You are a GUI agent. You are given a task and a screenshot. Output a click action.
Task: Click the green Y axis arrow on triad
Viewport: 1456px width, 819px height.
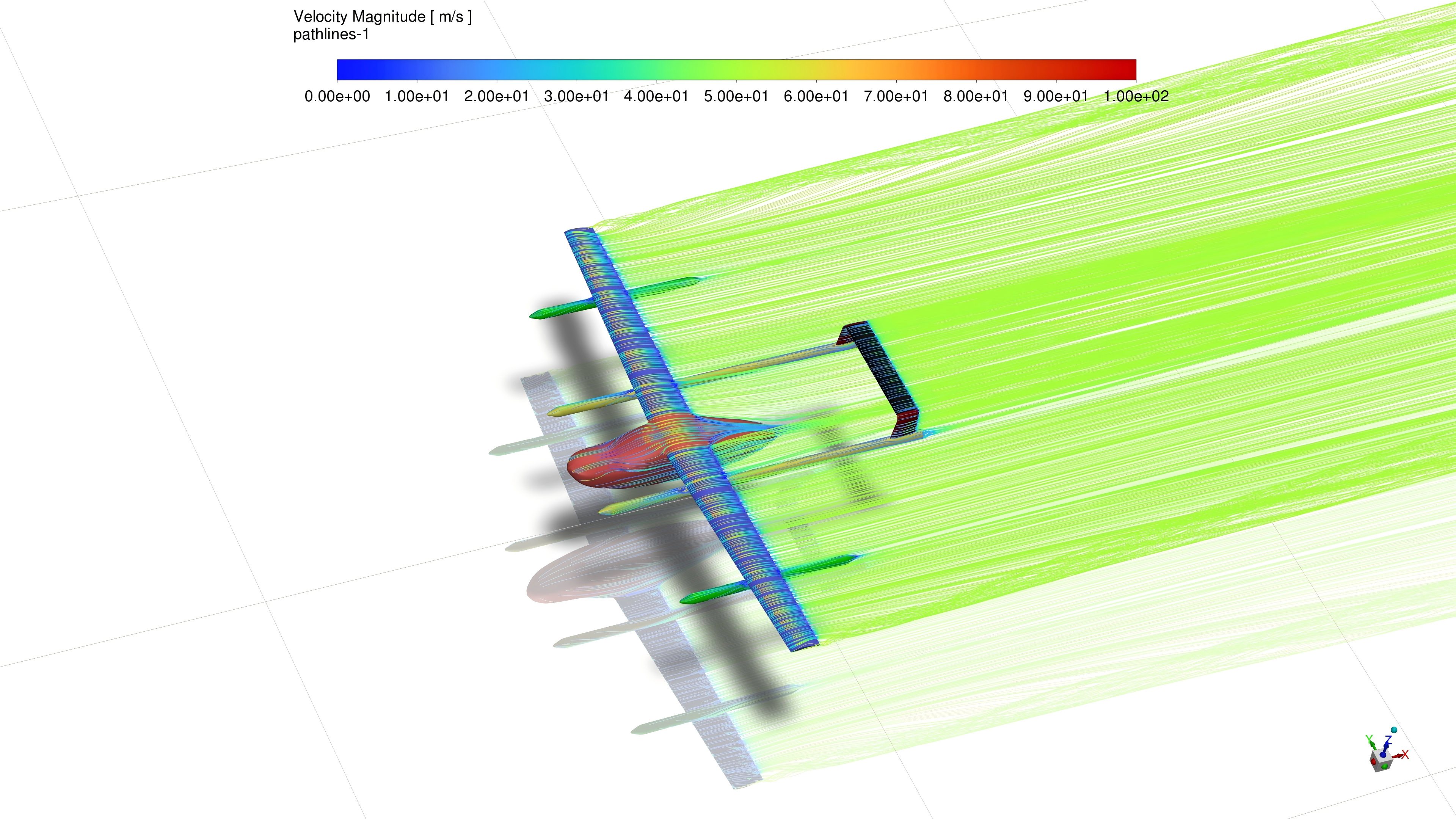click(1373, 745)
